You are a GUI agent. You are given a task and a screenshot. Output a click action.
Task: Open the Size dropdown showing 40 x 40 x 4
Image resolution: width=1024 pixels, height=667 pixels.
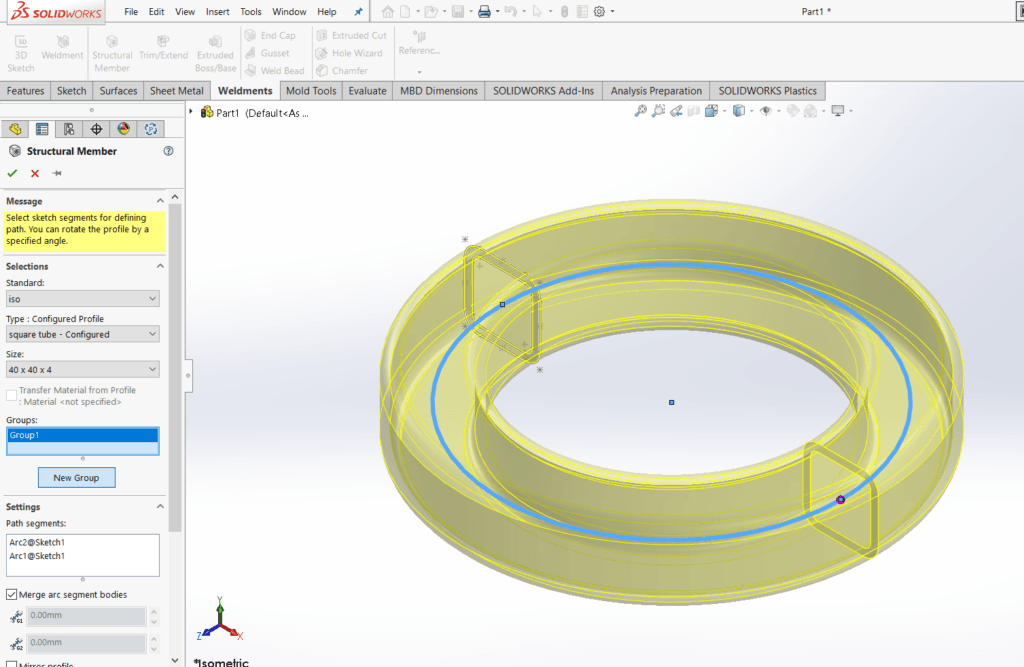tap(82, 369)
